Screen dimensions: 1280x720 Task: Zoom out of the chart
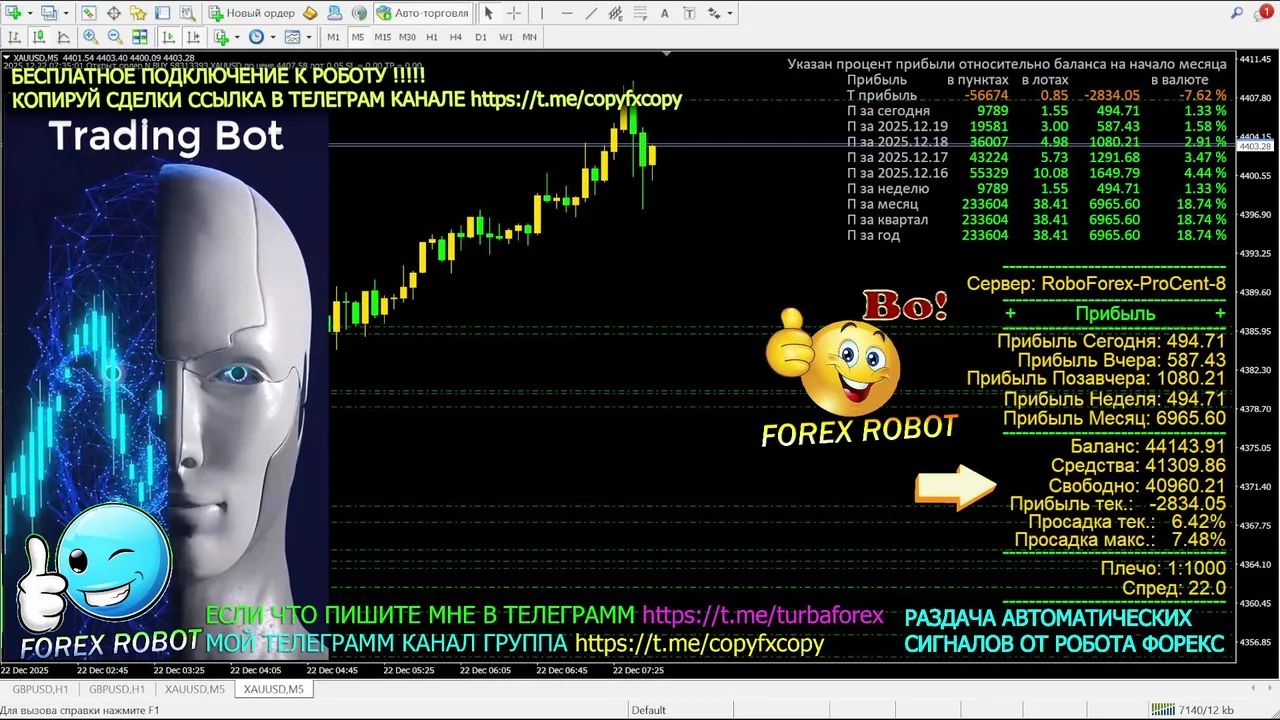pos(115,37)
